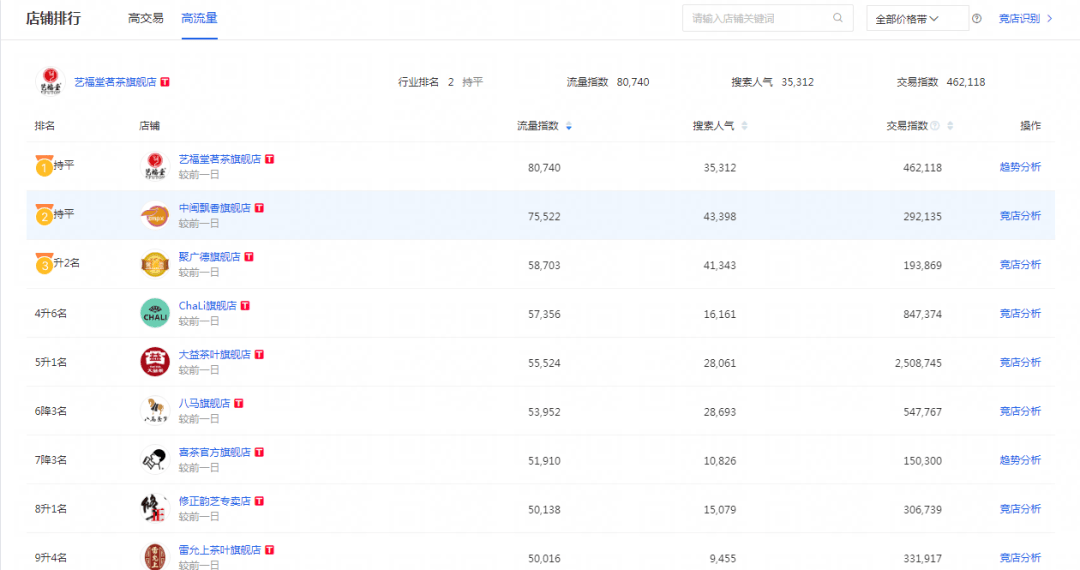The height and width of the screenshot is (570, 1080).
Task: Switch to the 高交易 tab
Action: pos(145,19)
